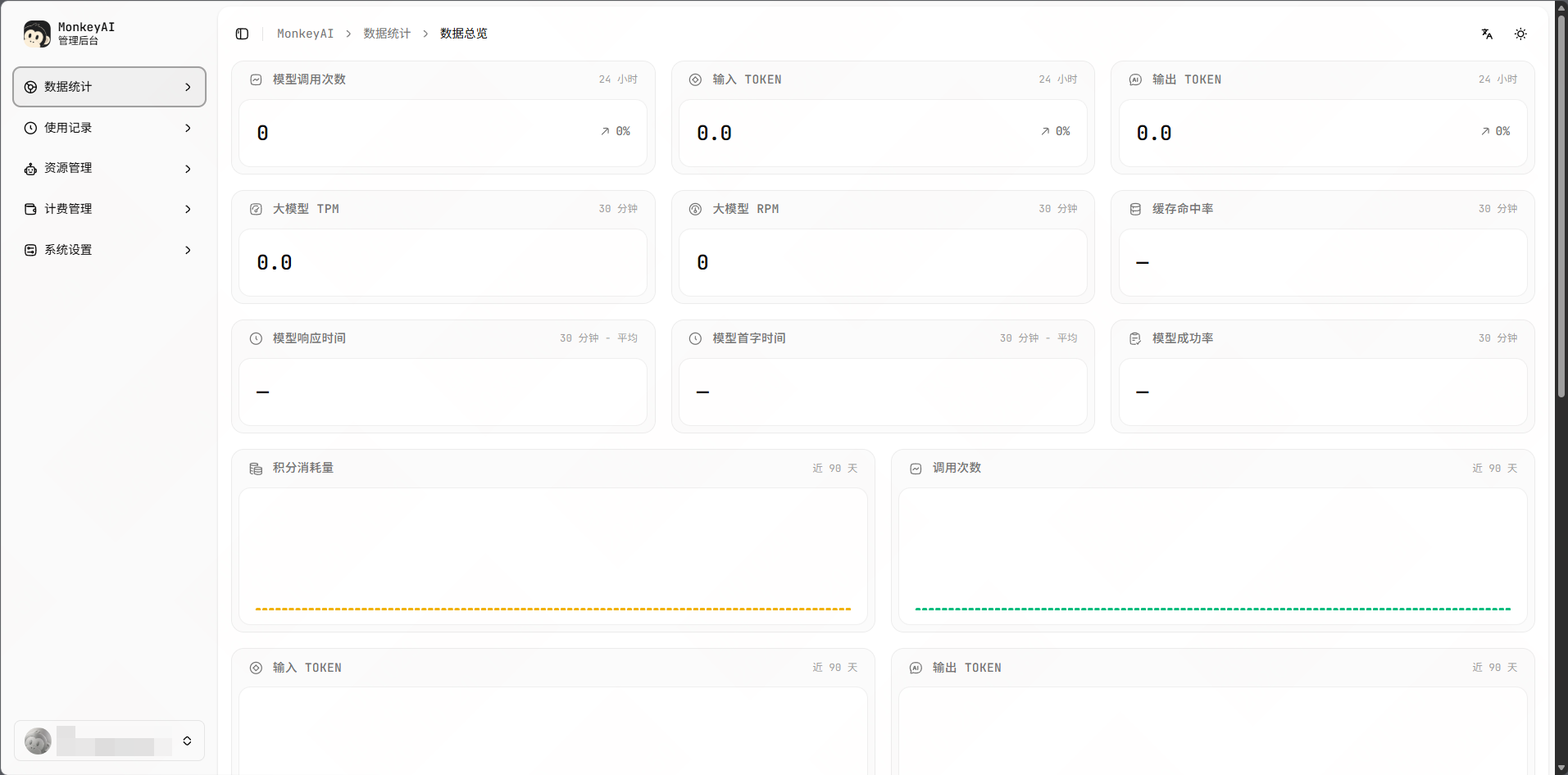Click the 调用次数 chart card icon
The image size is (1568, 775).
(916, 469)
